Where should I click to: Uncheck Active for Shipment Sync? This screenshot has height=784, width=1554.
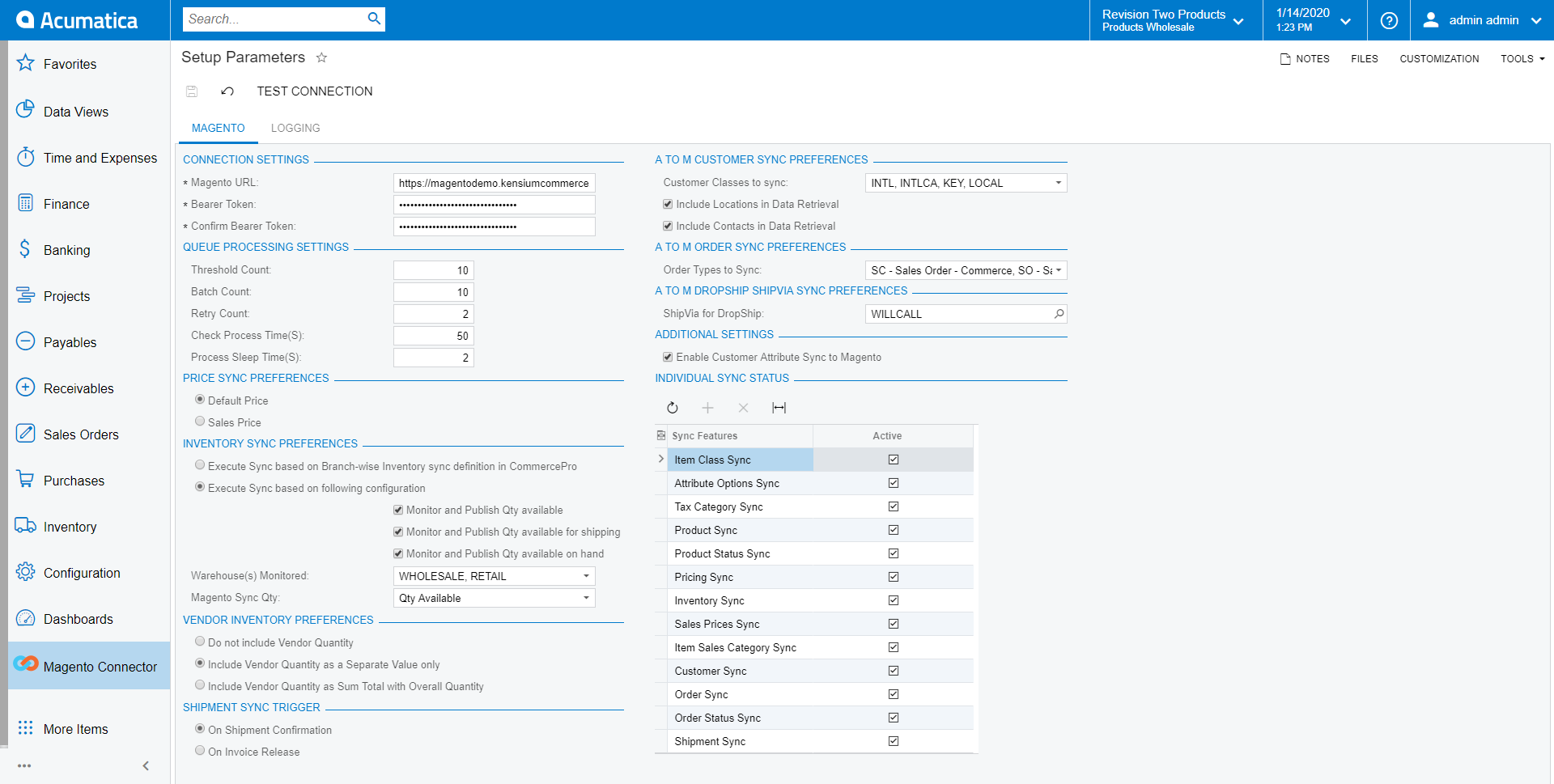coord(894,741)
